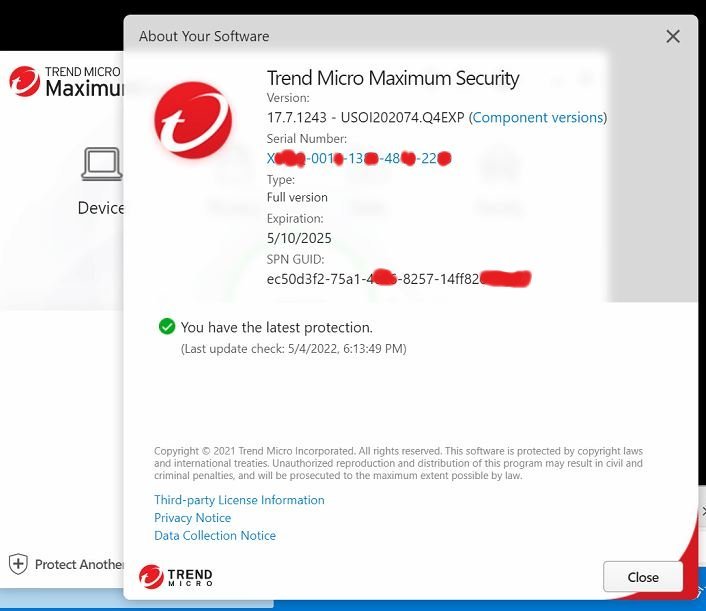Screen dimensions: 706x611
Task: Click the redacted serial number link
Action: 359,158
